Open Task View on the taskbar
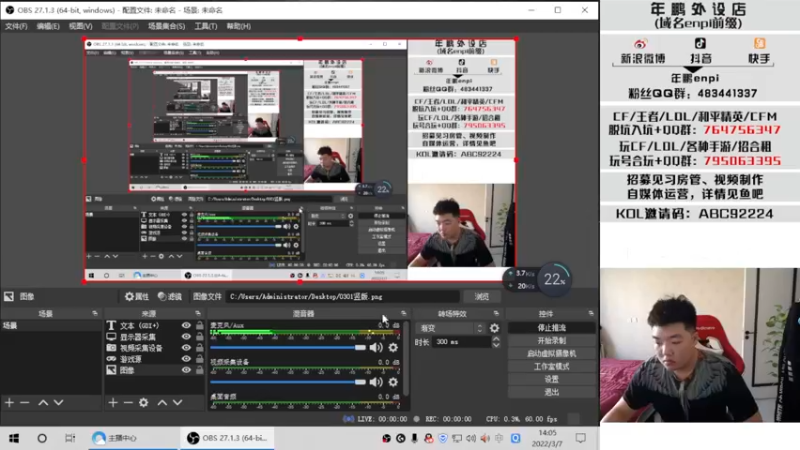Screen dimensions: 800x450 click(x=70, y=438)
